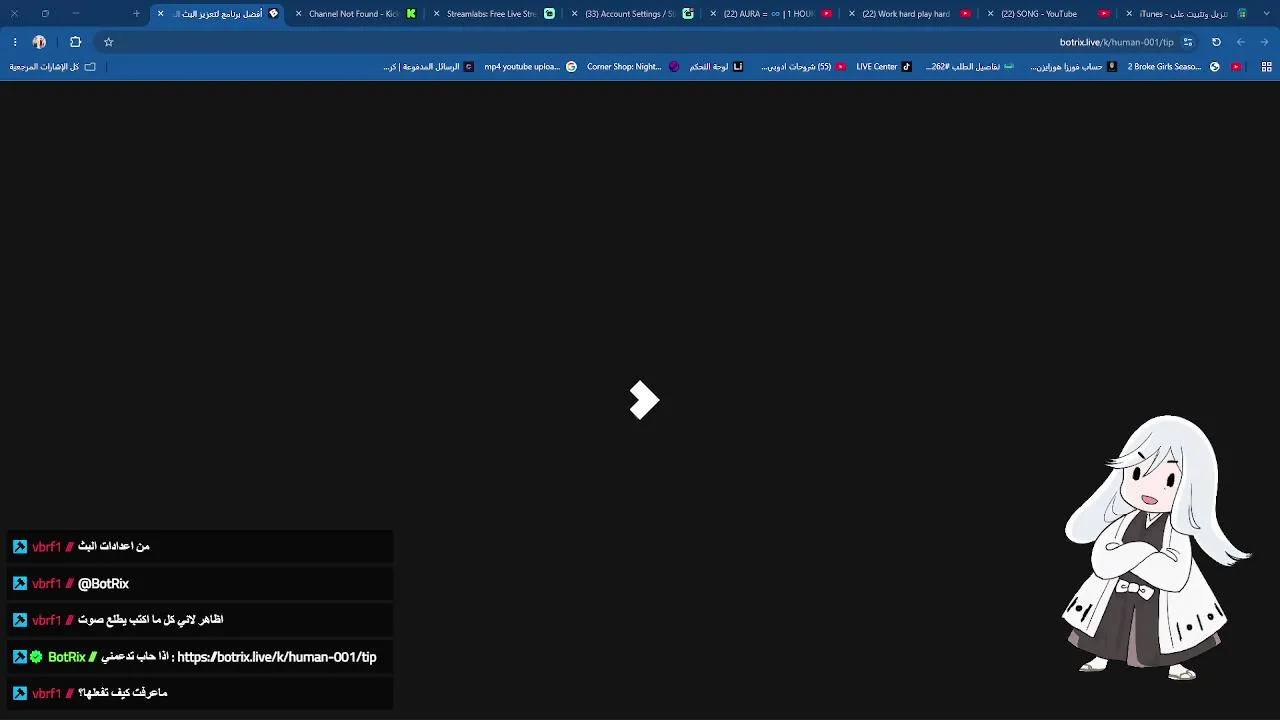Open the "الرسائل المدفوعة" bookmark
1280x720 pixels.
click(429, 67)
